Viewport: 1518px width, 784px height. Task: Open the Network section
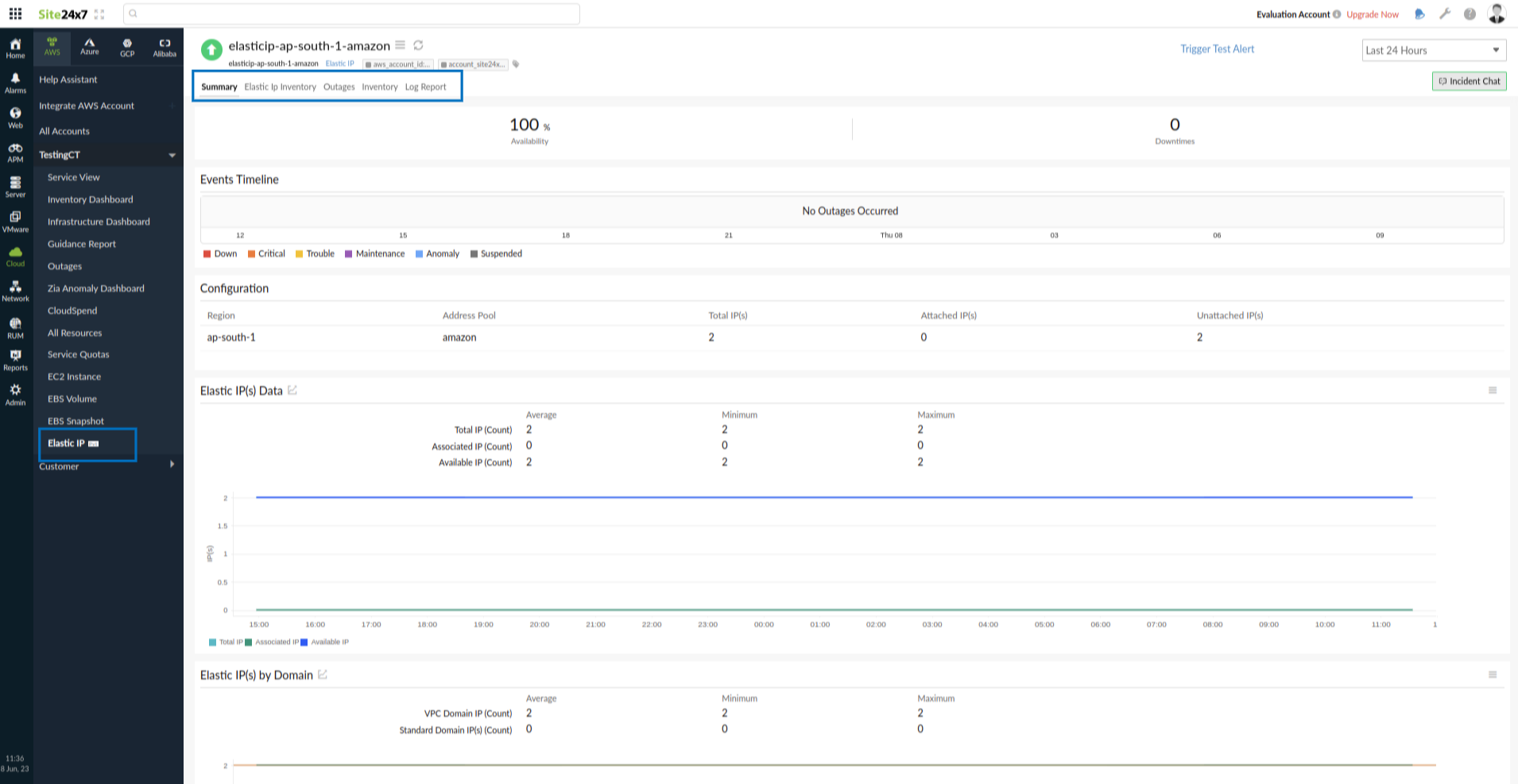[15, 292]
